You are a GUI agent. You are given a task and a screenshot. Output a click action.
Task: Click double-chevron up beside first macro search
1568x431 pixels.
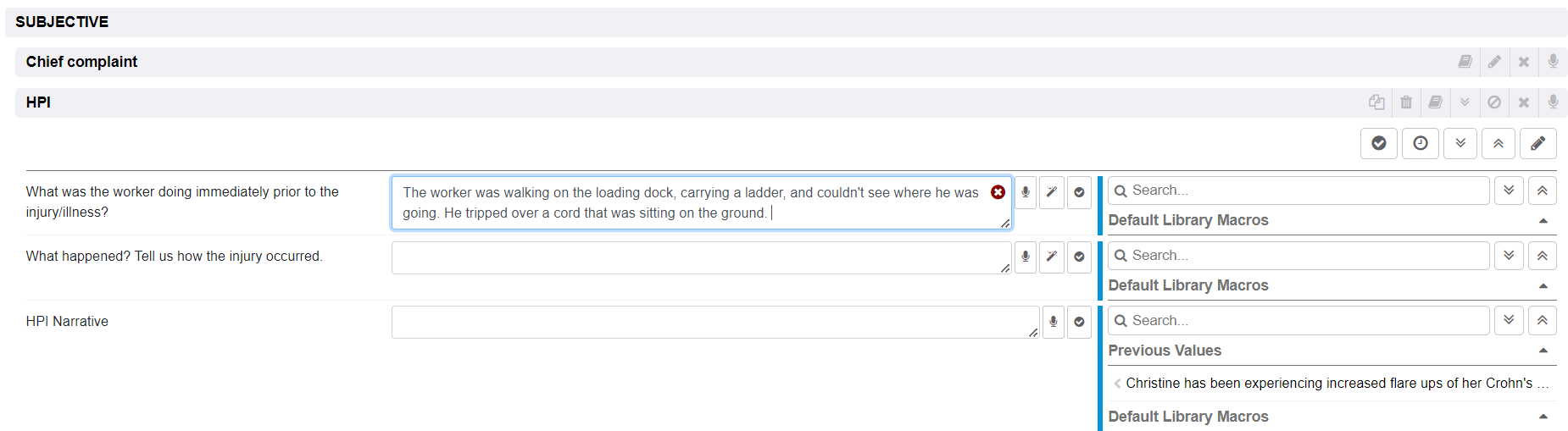coord(1542,191)
